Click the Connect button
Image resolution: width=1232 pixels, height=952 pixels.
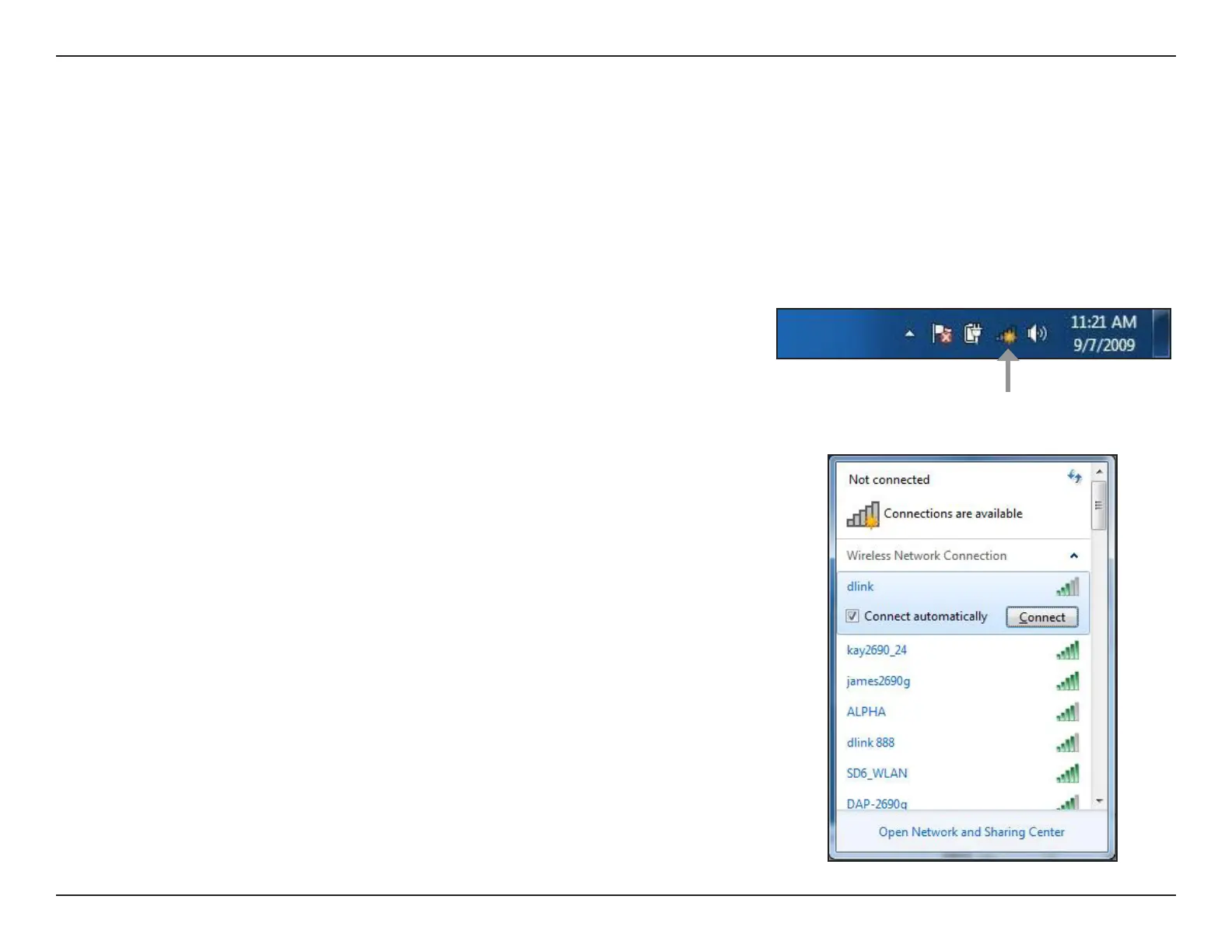click(x=1042, y=617)
